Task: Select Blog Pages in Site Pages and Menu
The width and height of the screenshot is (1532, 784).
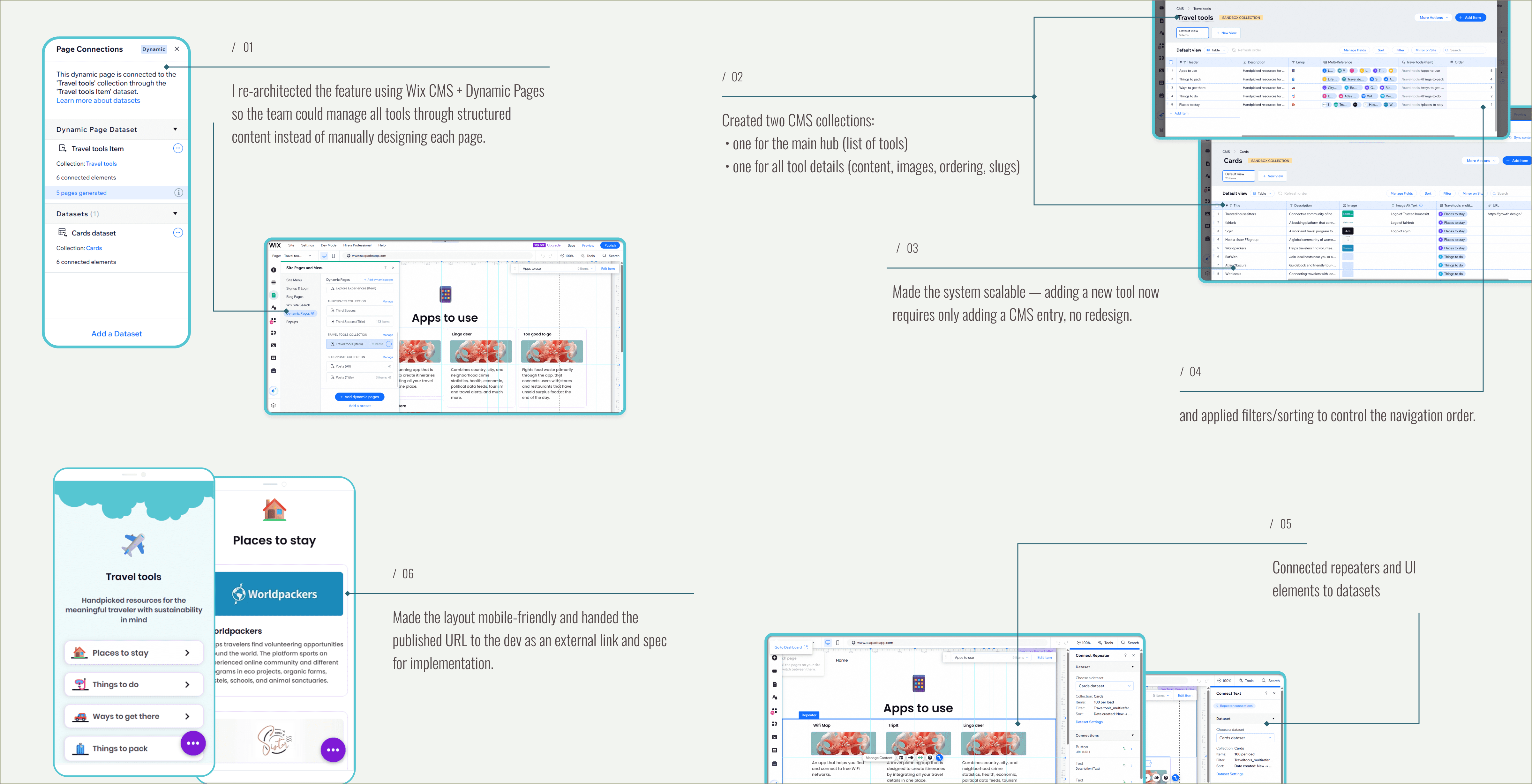Action: tap(295, 297)
